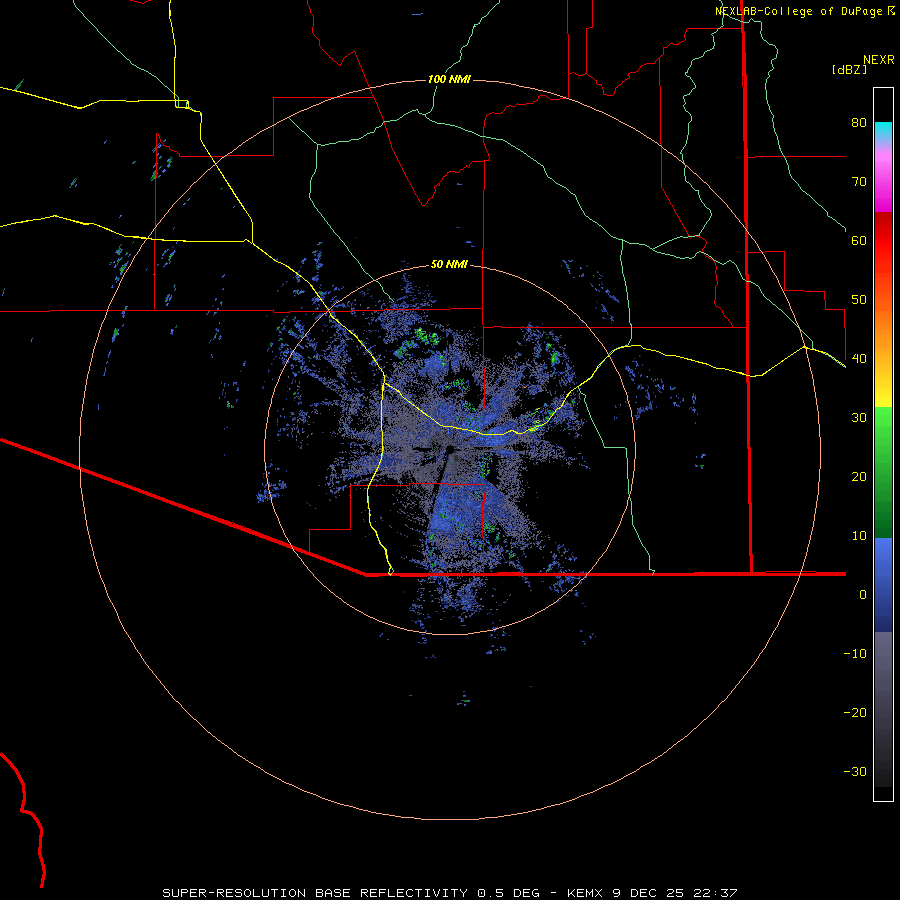Click the 50 NMI range ring label
The image size is (900, 900).
(x=449, y=264)
